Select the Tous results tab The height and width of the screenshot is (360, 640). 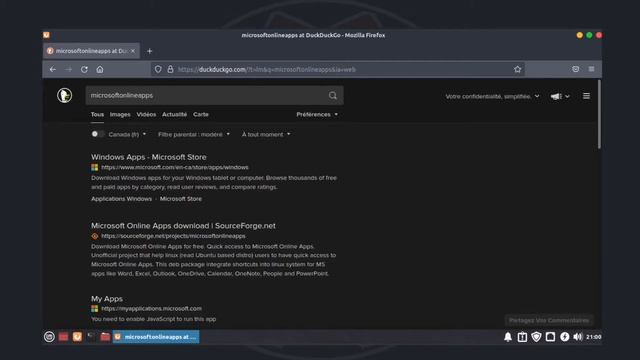pos(97,114)
